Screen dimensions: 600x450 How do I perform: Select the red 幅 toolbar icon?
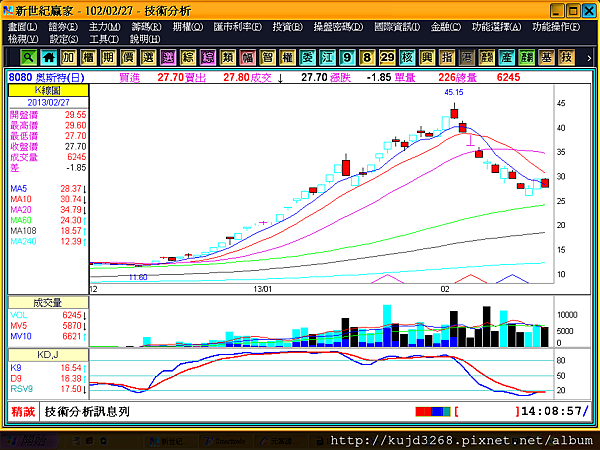[247, 58]
